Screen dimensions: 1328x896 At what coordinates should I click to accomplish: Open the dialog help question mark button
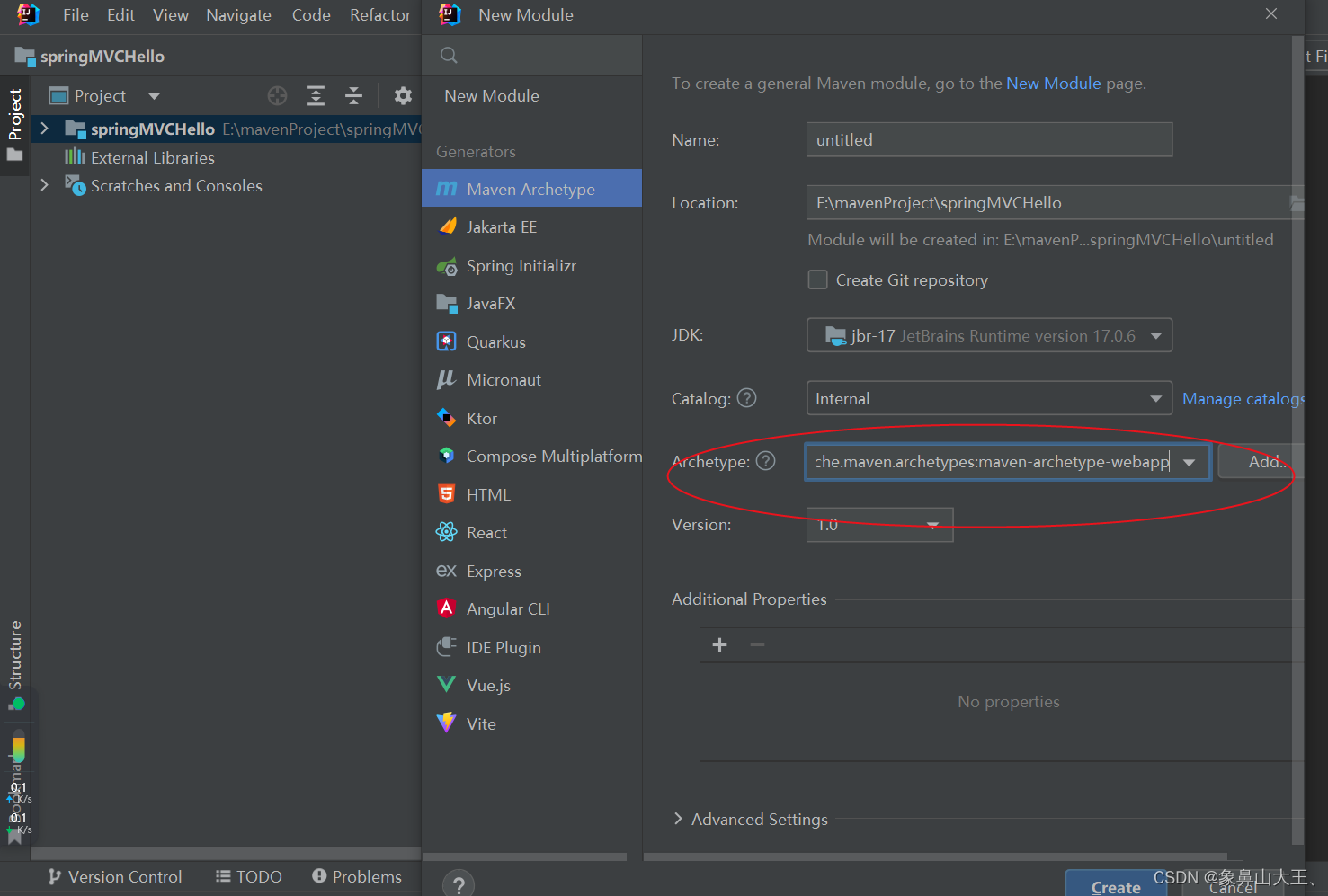click(x=459, y=884)
